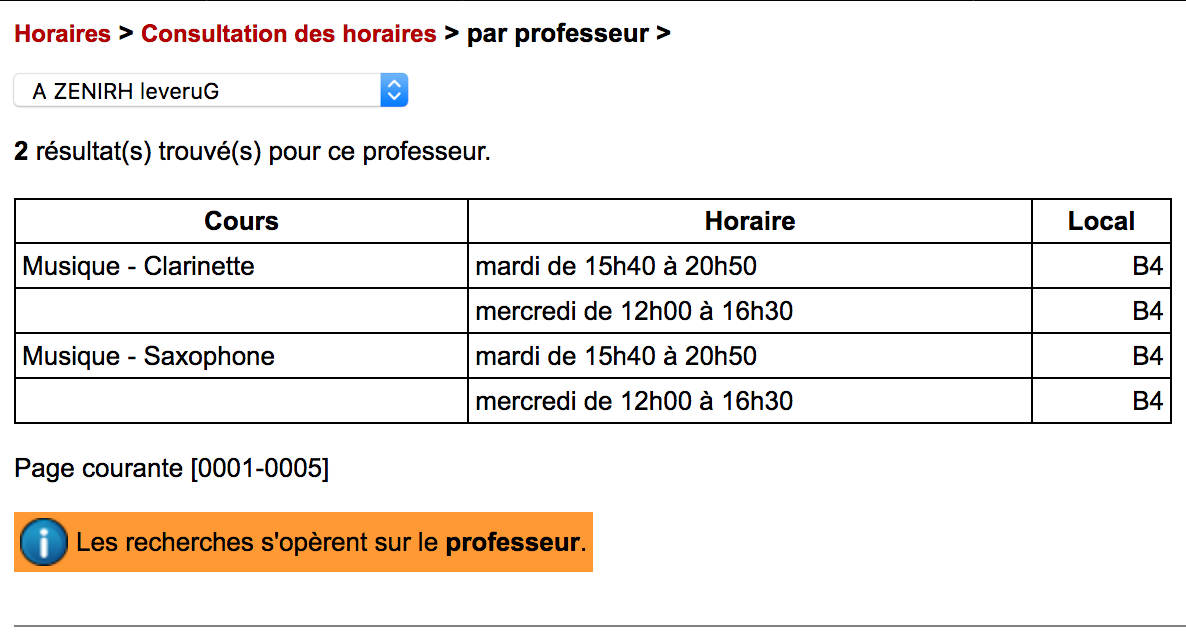Click the Clarinette mardi 15h40 schedule cell

point(616,266)
